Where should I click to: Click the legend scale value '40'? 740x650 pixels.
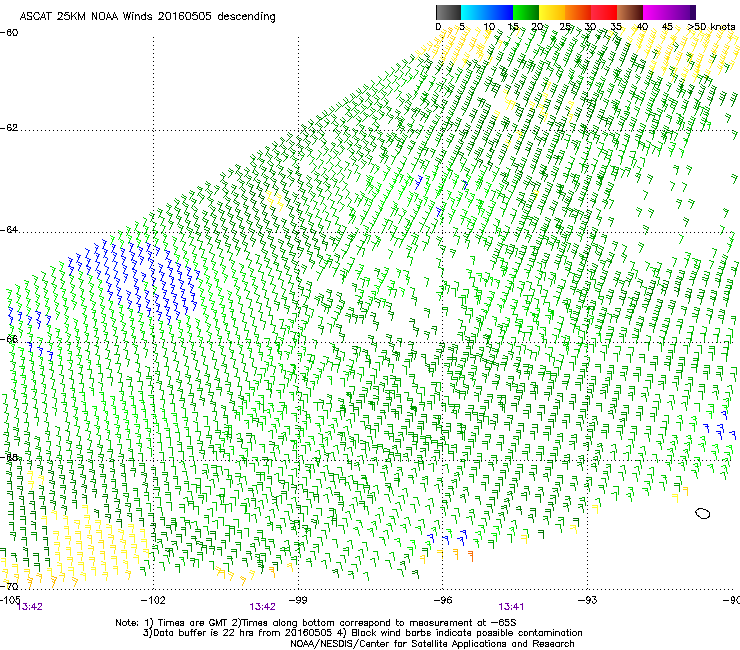point(642,27)
